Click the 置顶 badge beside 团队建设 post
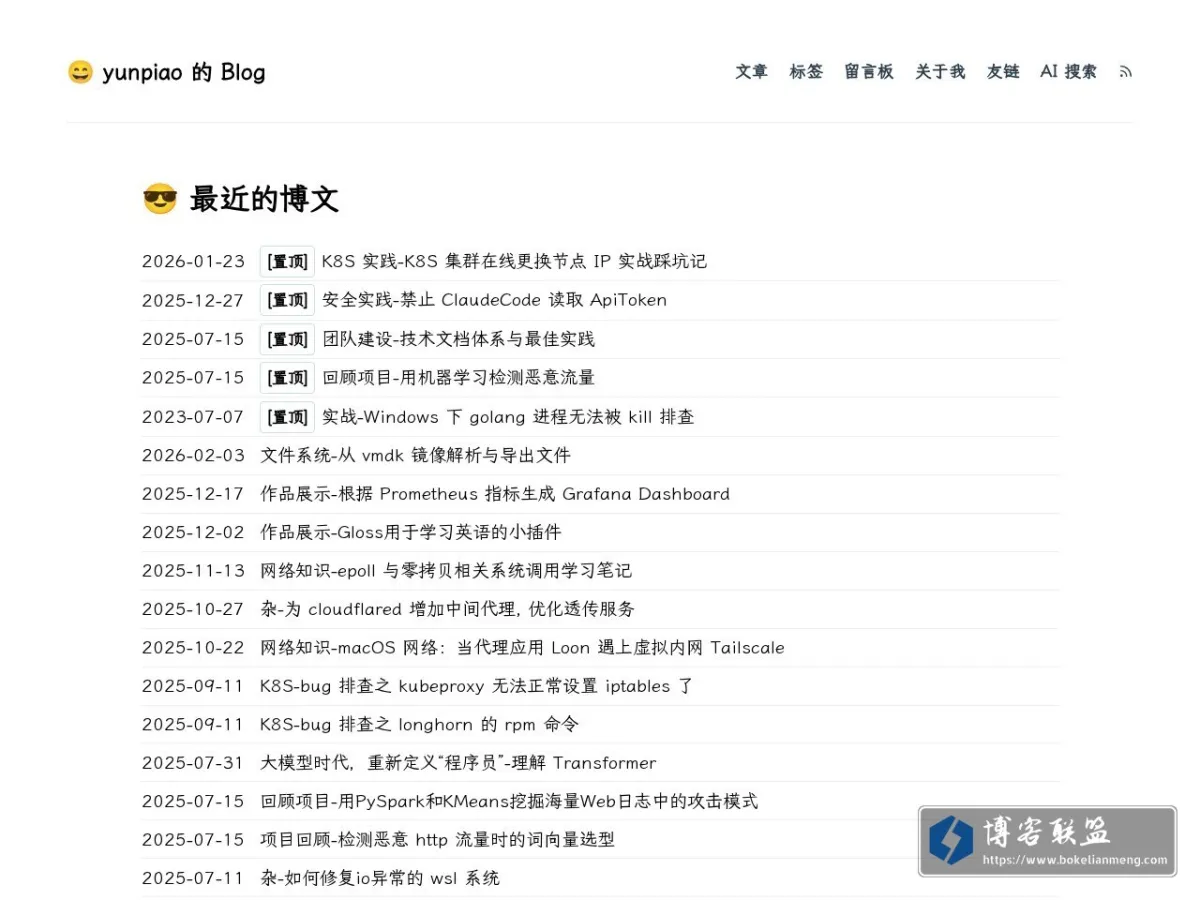 coord(287,339)
